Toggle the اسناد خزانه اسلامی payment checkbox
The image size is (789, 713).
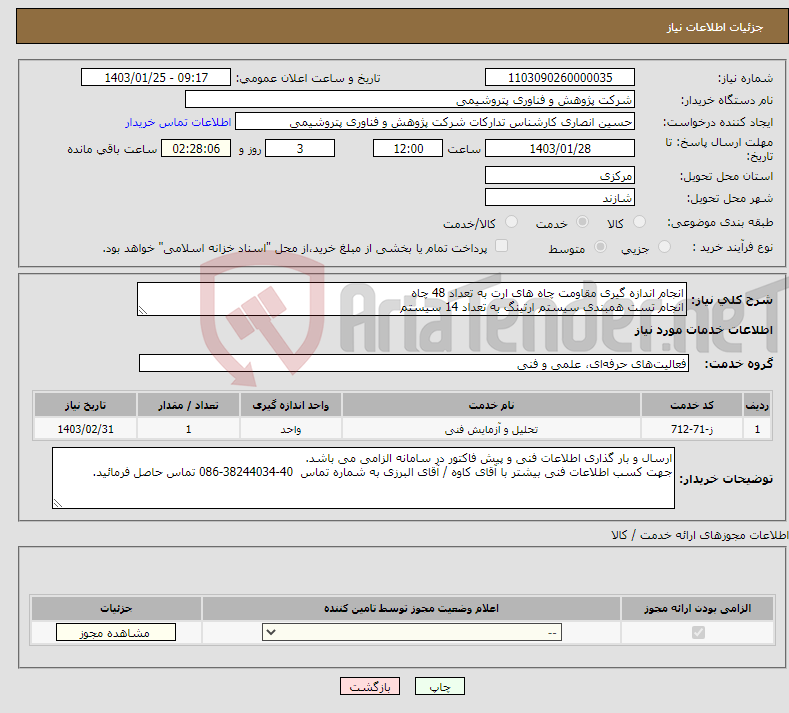tap(502, 246)
